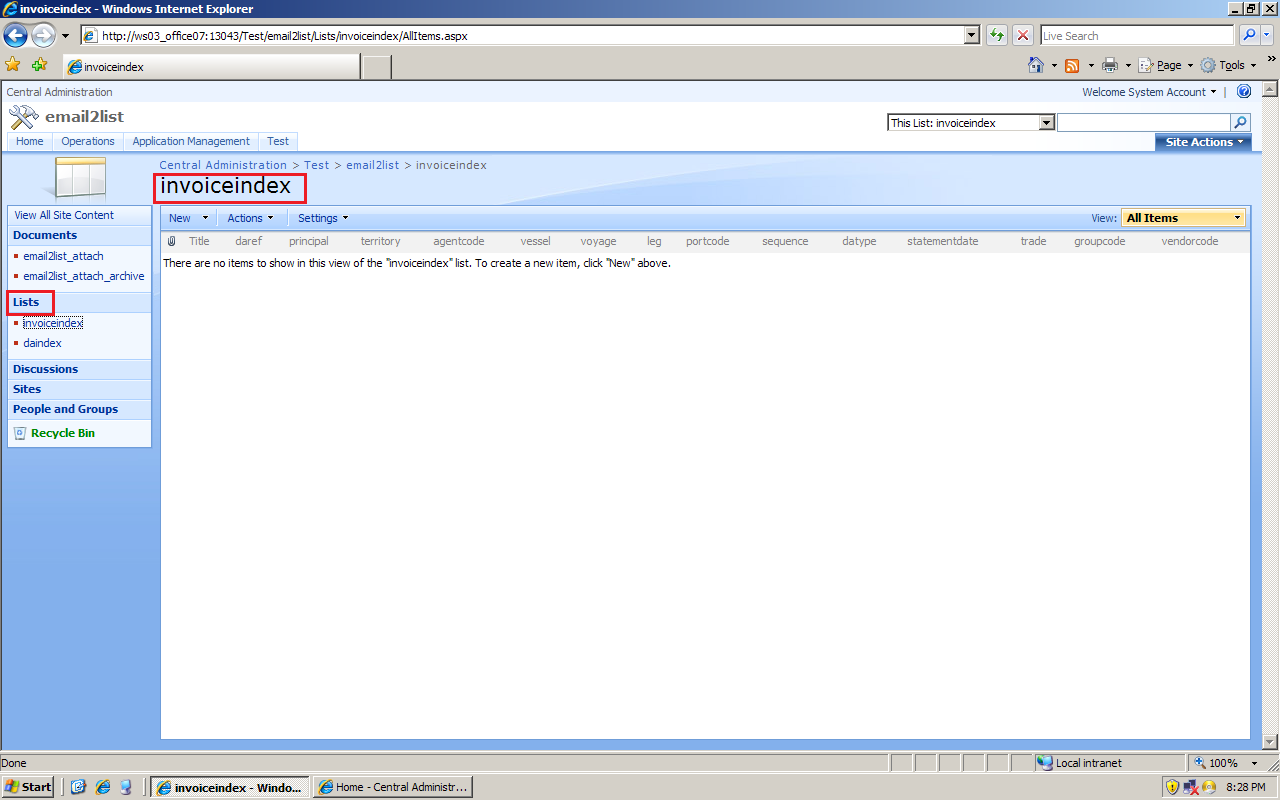The height and width of the screenshot is (800, 1280).
Task: Click the Page icon in command bar
Action: coord(1146,66)
